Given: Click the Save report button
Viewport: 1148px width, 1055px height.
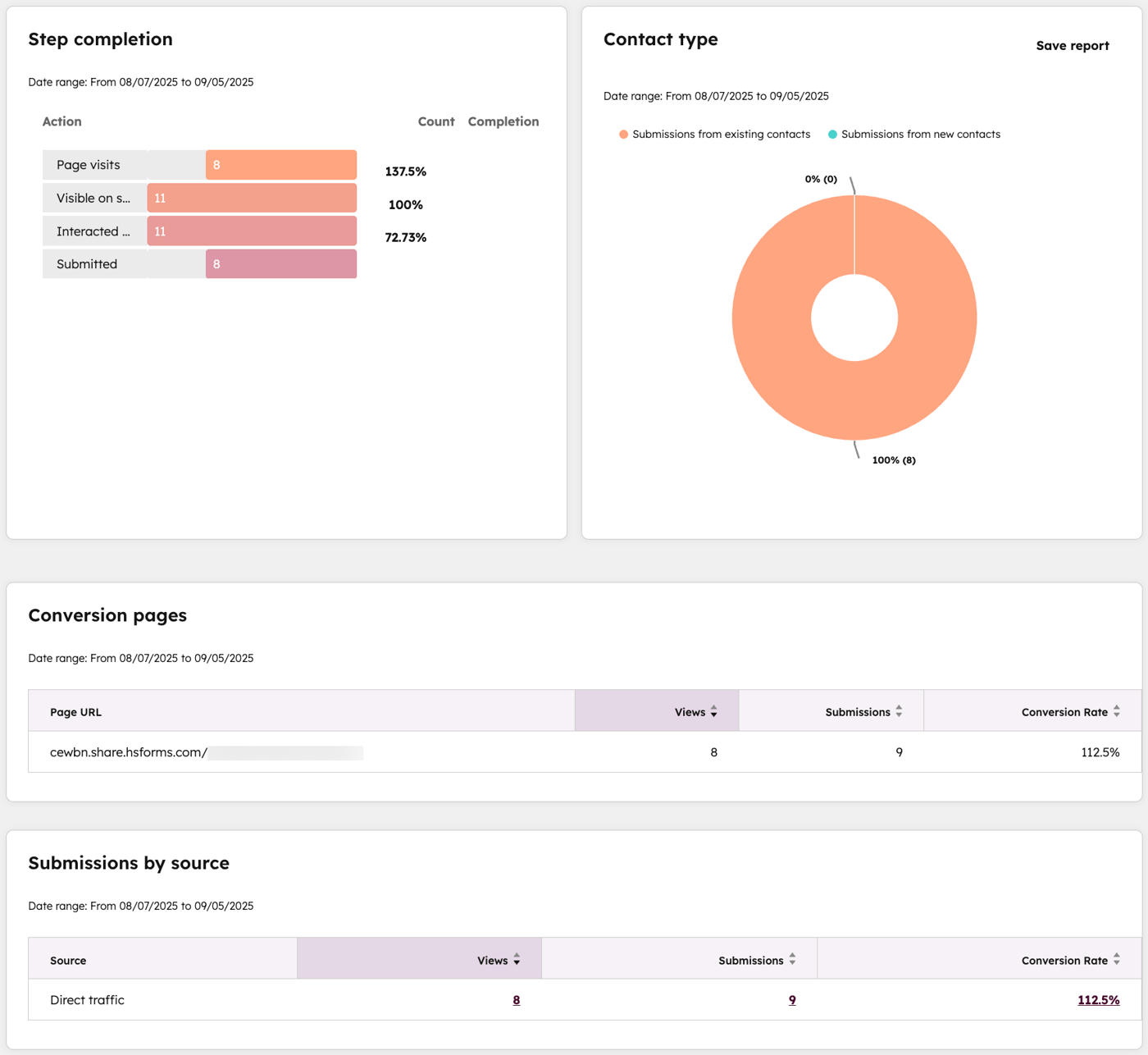Looking at the screenshot, I should [x=1072, y=45].
